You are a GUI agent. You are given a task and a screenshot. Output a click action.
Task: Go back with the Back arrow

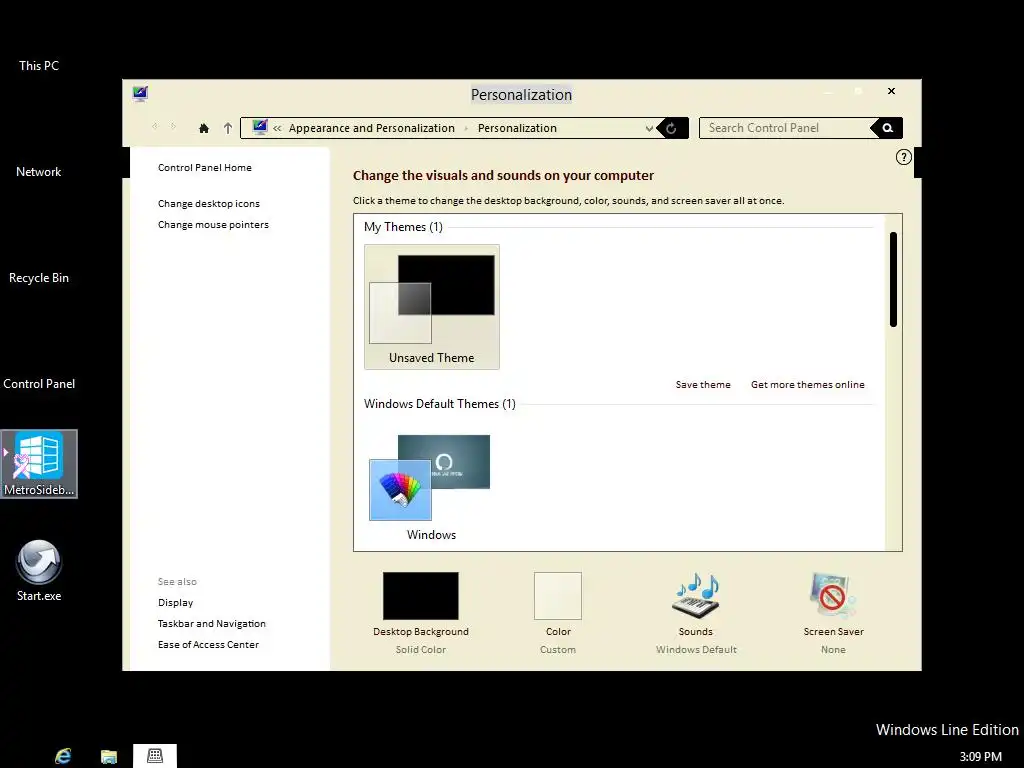pyautogui.click(x=155, y=127)
